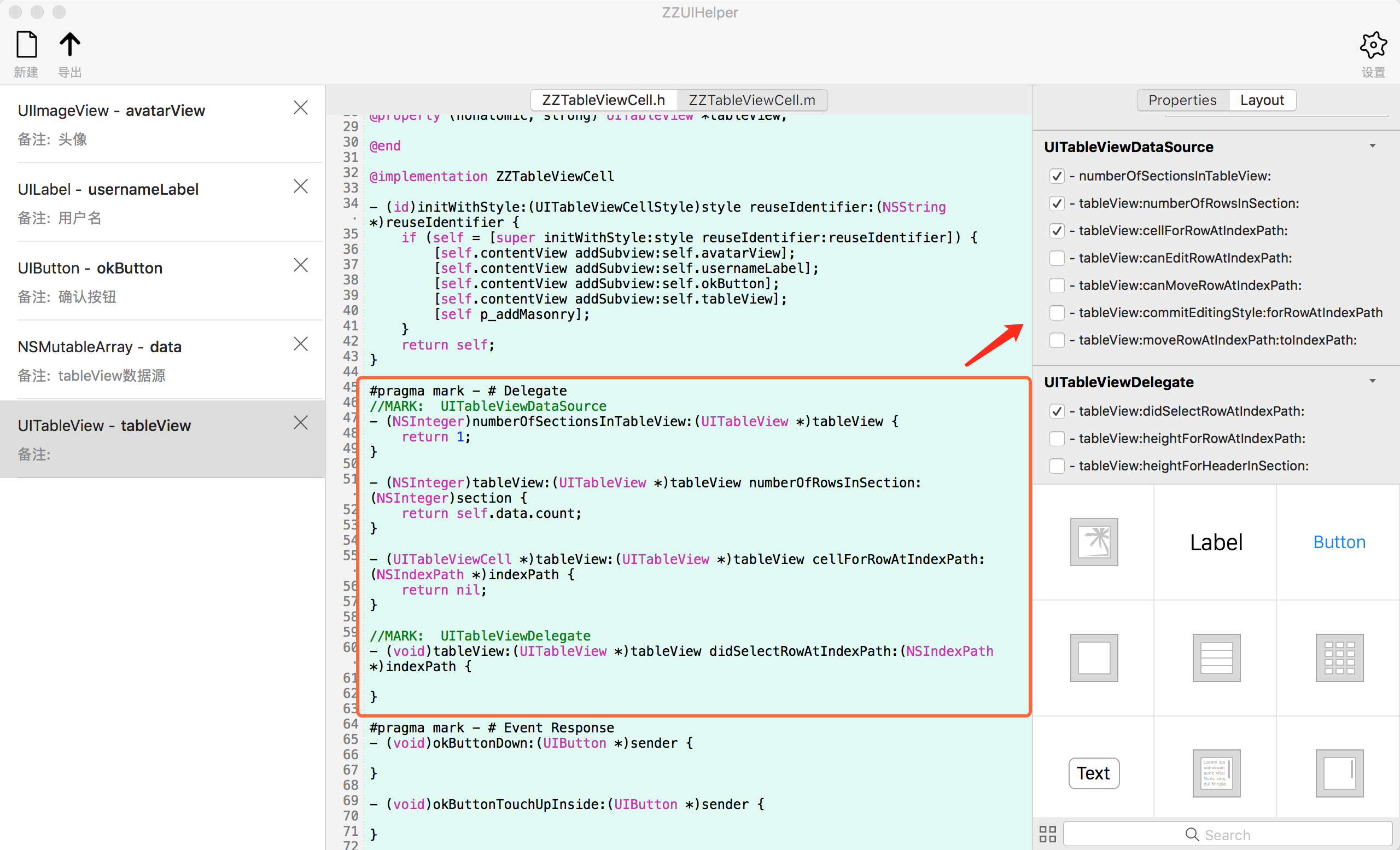
Task: Remove the avatarView item with X
Action: click(301, 107)
